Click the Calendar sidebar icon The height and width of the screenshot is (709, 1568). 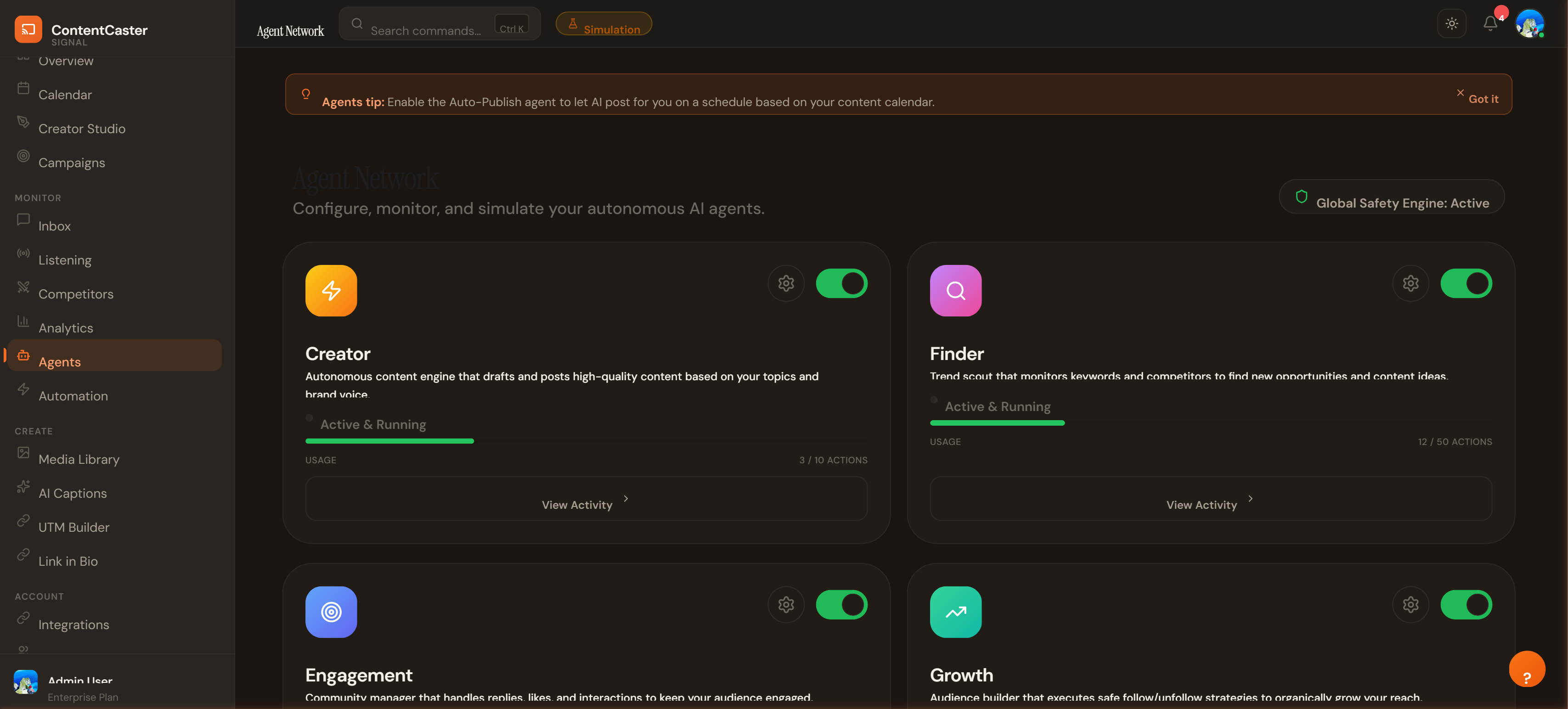point(23,88)
